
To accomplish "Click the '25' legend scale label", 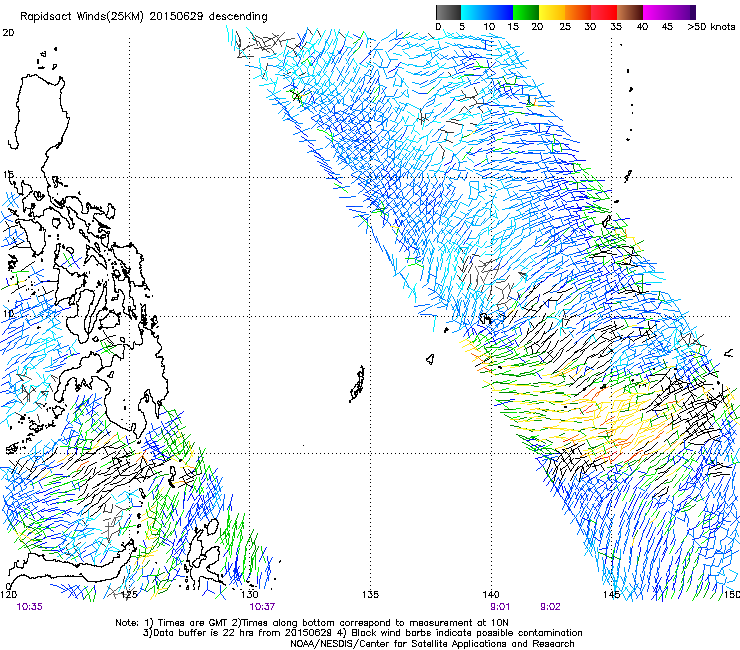I will (x=565, y=27).
